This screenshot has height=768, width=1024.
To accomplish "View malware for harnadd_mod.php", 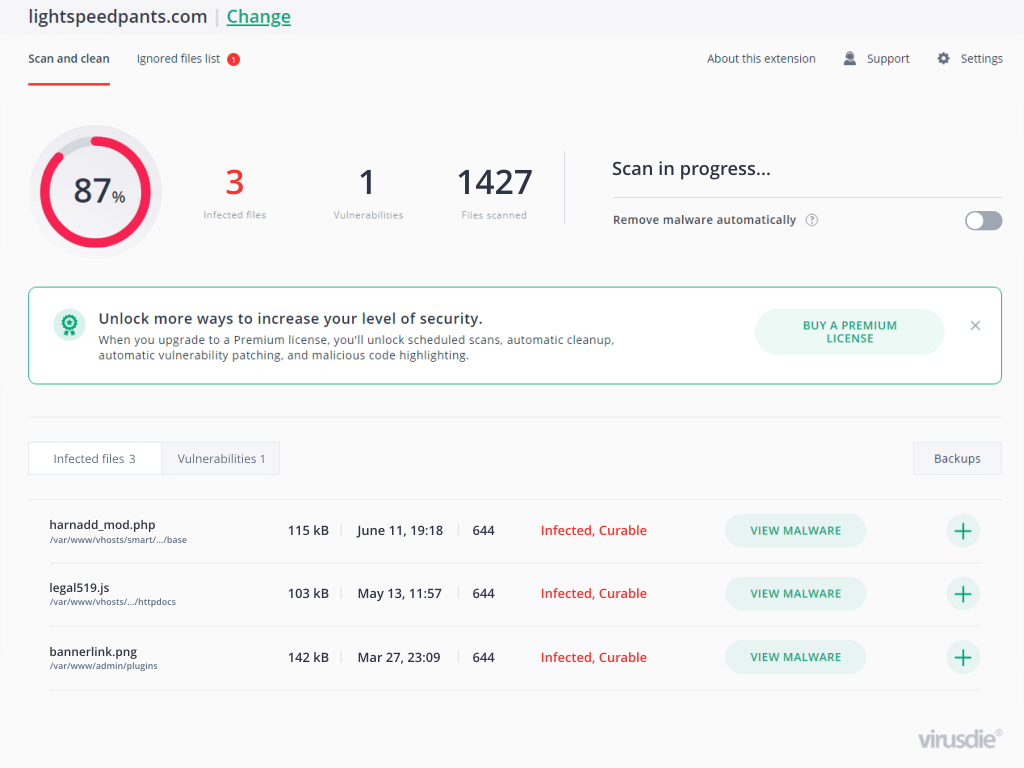I will tap(795, 531).
